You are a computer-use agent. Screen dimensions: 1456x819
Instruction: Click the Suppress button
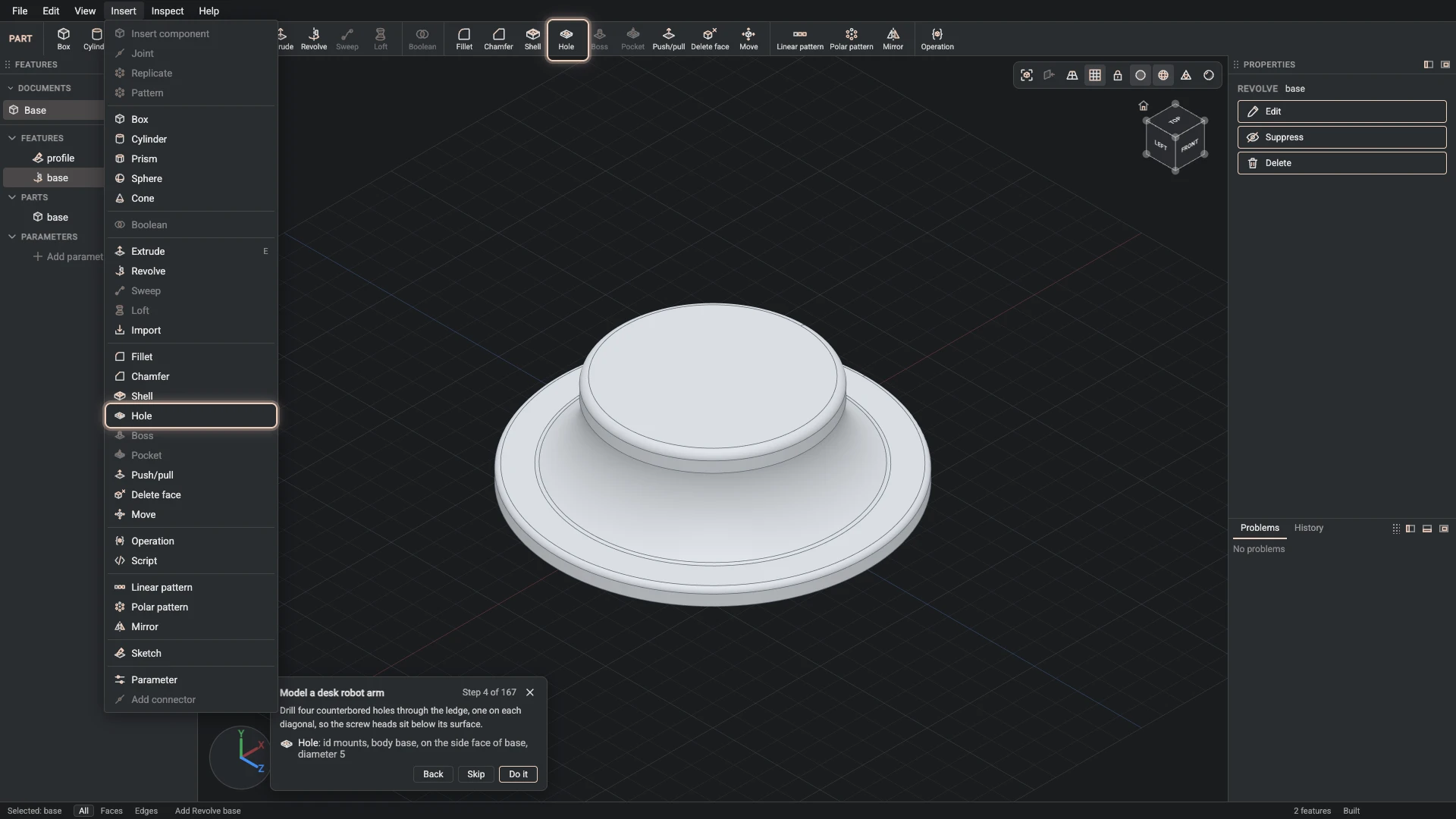1341,137
